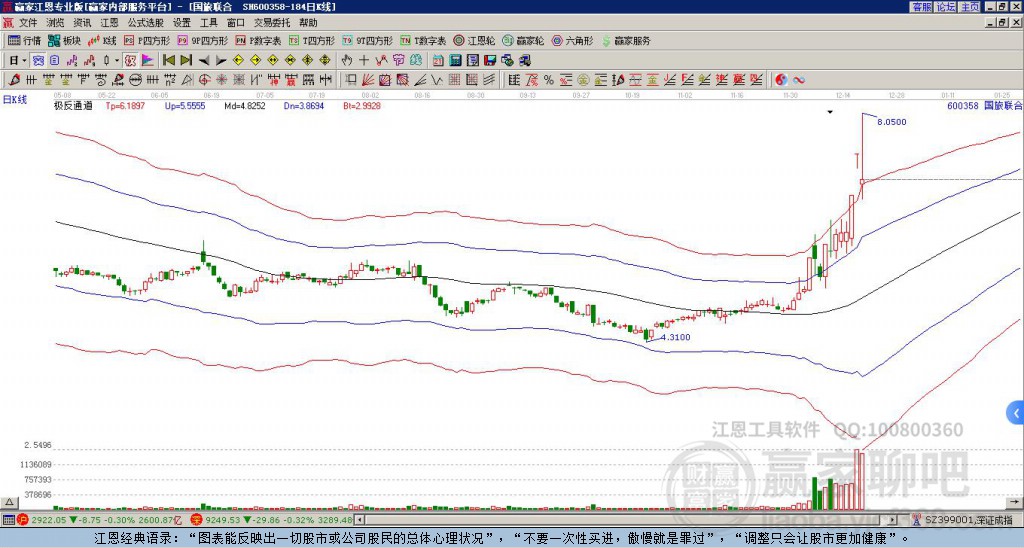Click the save floppy disk icon
This screenshot has height=548, width=1024.
(x=490, y=61)
